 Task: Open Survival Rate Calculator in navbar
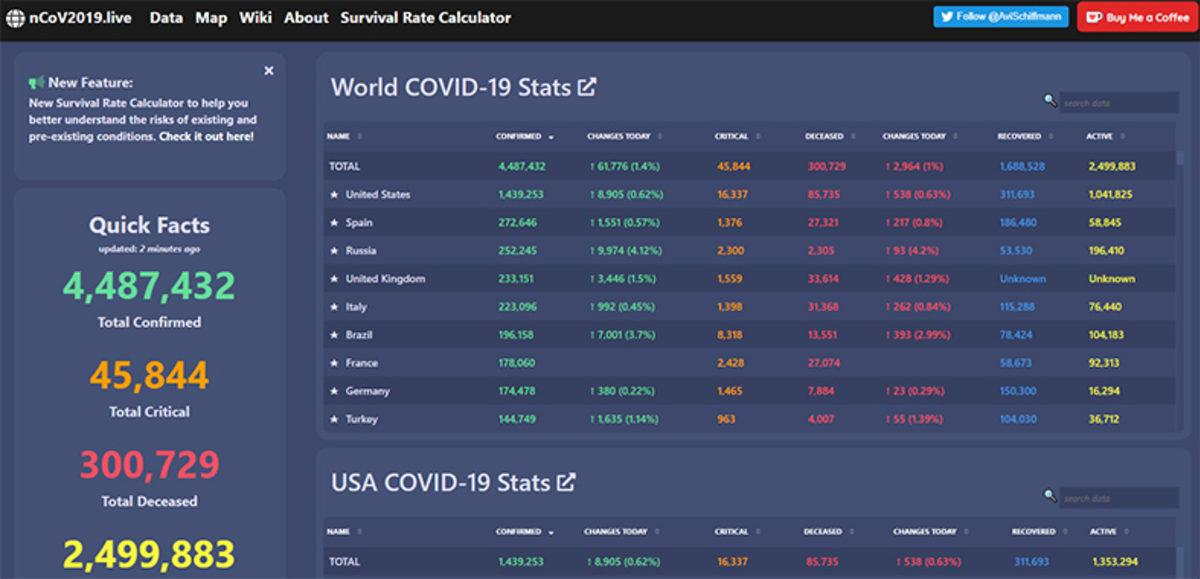point(425,18)
